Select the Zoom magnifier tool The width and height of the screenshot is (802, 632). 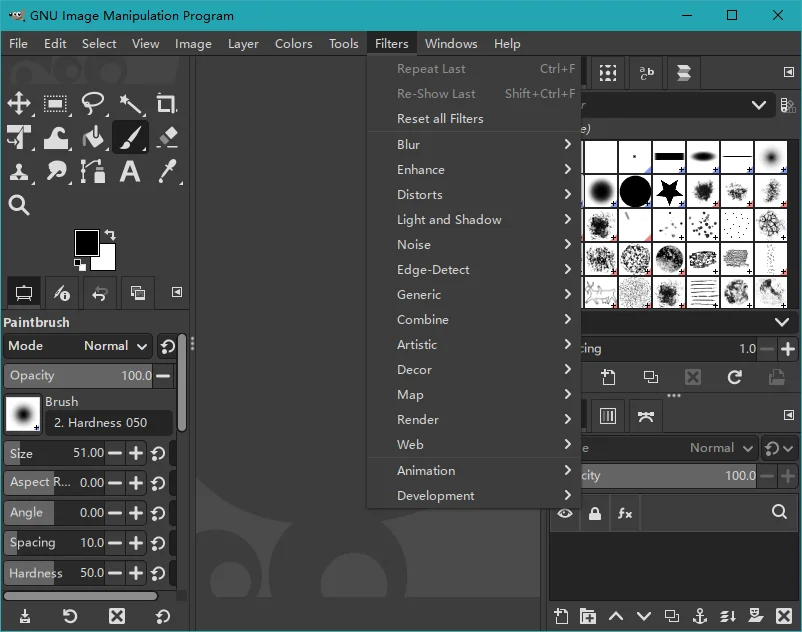[x=19, y=205]
